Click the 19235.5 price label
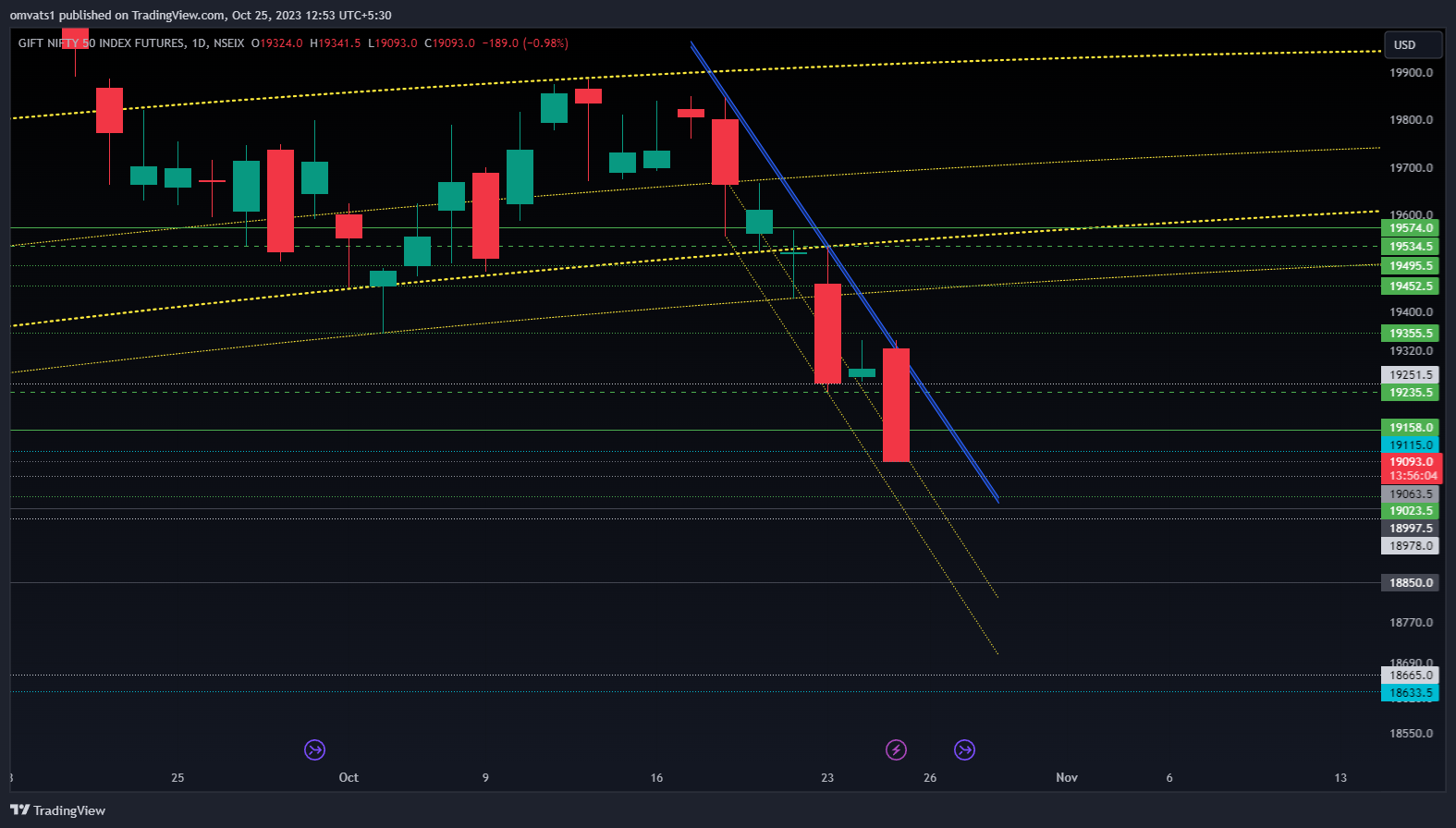Image resolution: width=1456 pixels, height=828 pixels. point(1411,393)
